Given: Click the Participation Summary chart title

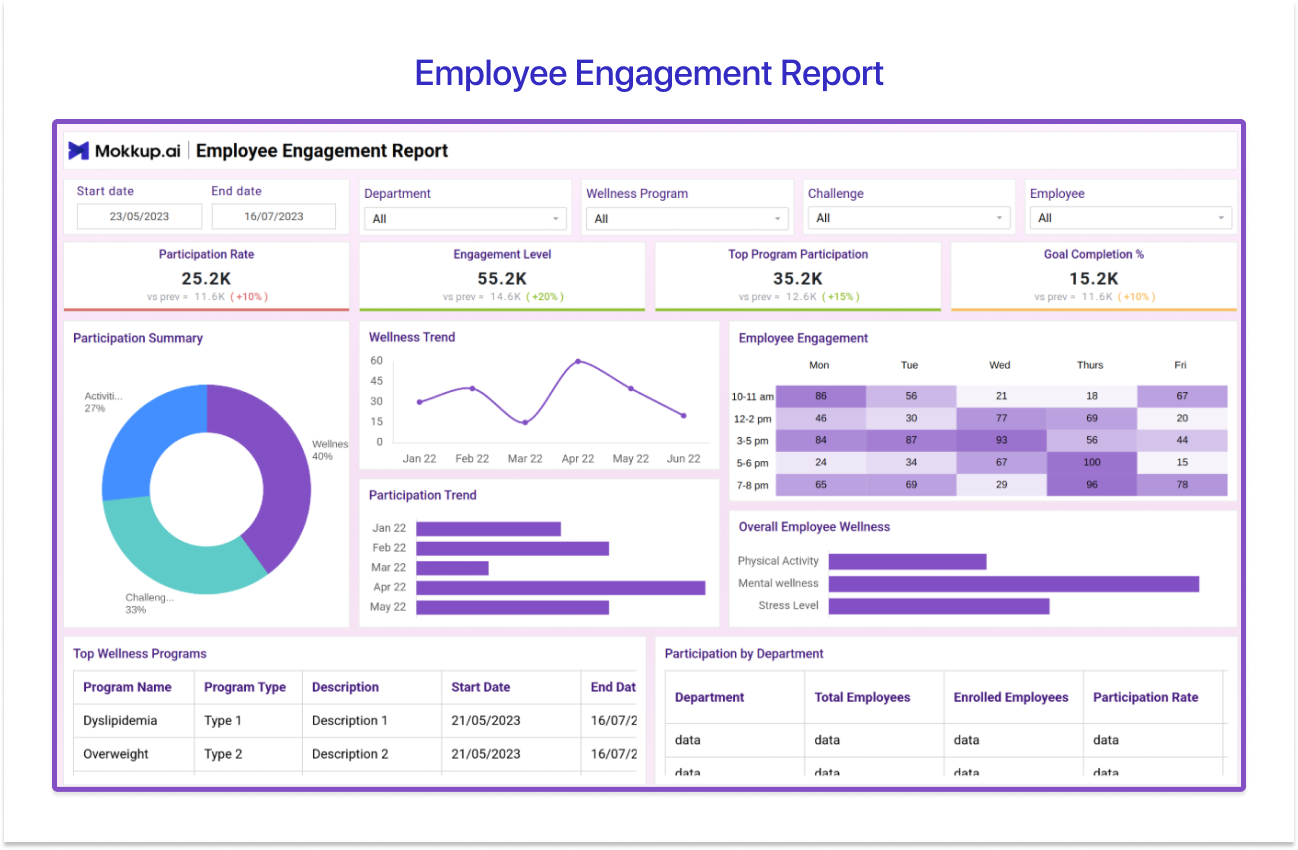Looking at the screenshot, I should coord(138,338).
